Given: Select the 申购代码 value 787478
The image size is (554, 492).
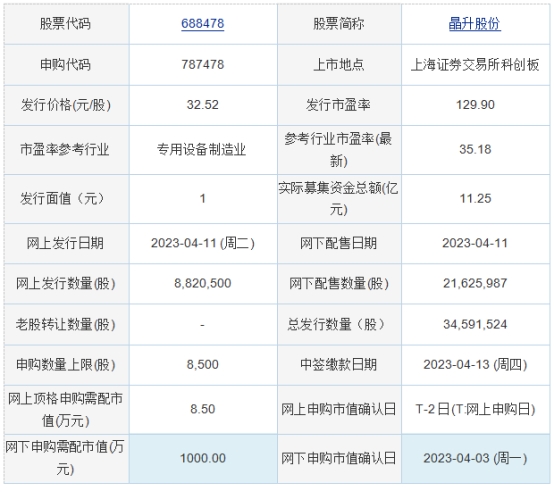Looking at the screenshot, I should (202, 65).
